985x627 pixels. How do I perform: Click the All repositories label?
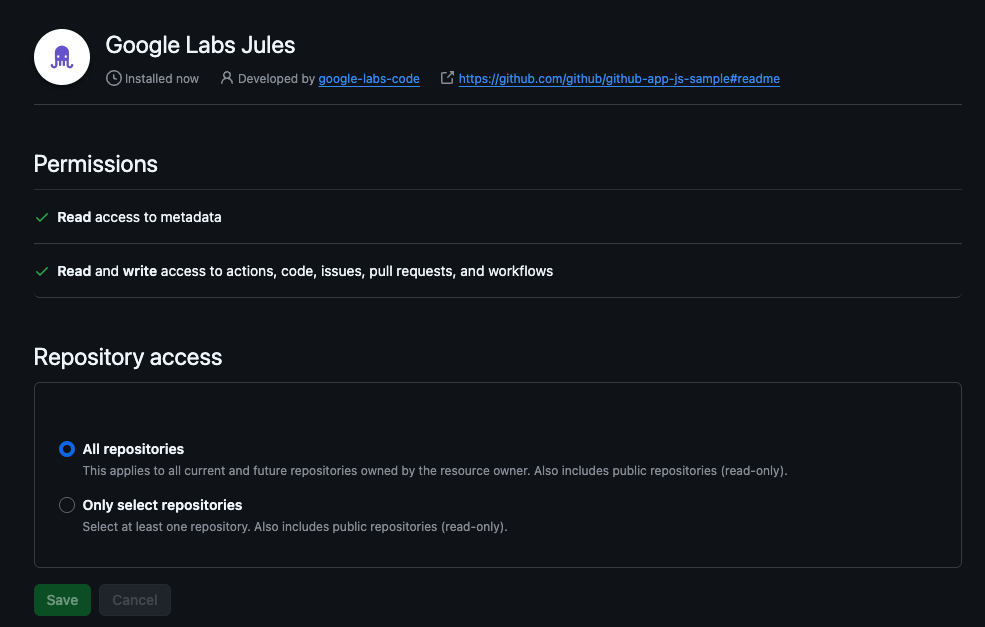133,449
